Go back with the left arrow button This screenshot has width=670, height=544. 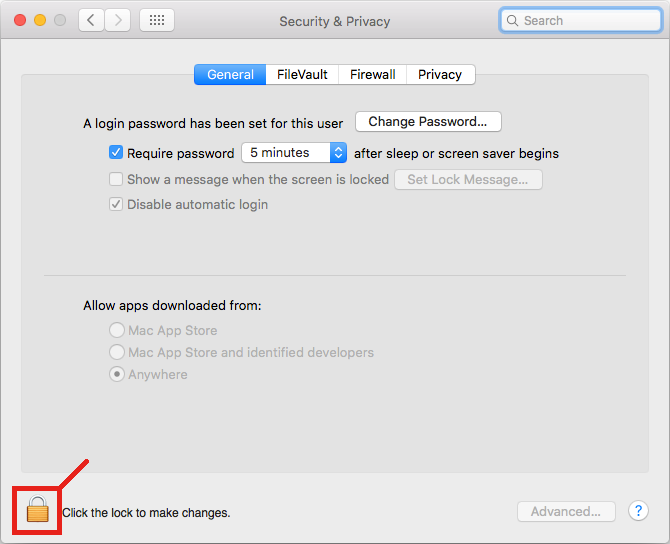click(x=91, y=20)
